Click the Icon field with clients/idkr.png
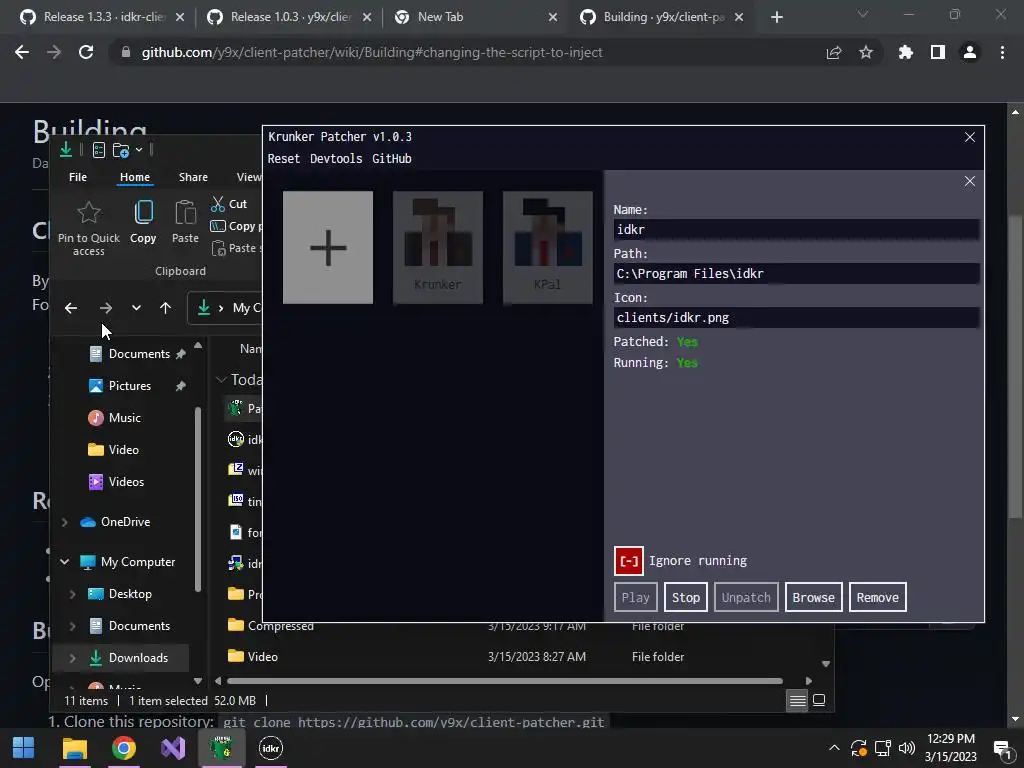1024x768 pixels. pyautogui.click(x=796, y=318)
